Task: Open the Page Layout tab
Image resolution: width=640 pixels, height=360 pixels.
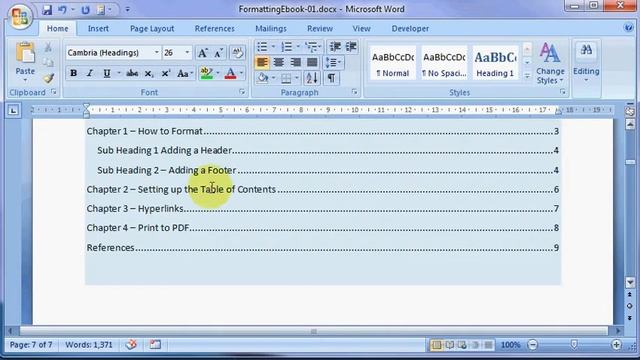Action: coord(152,29)
